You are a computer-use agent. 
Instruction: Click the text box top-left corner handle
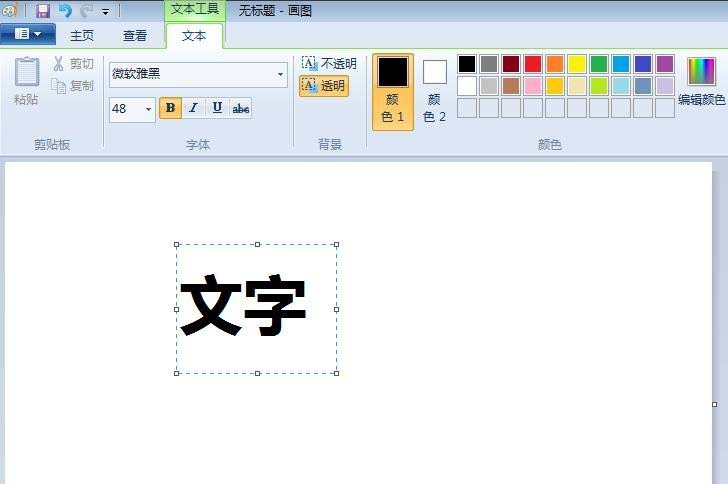(176, 244)
